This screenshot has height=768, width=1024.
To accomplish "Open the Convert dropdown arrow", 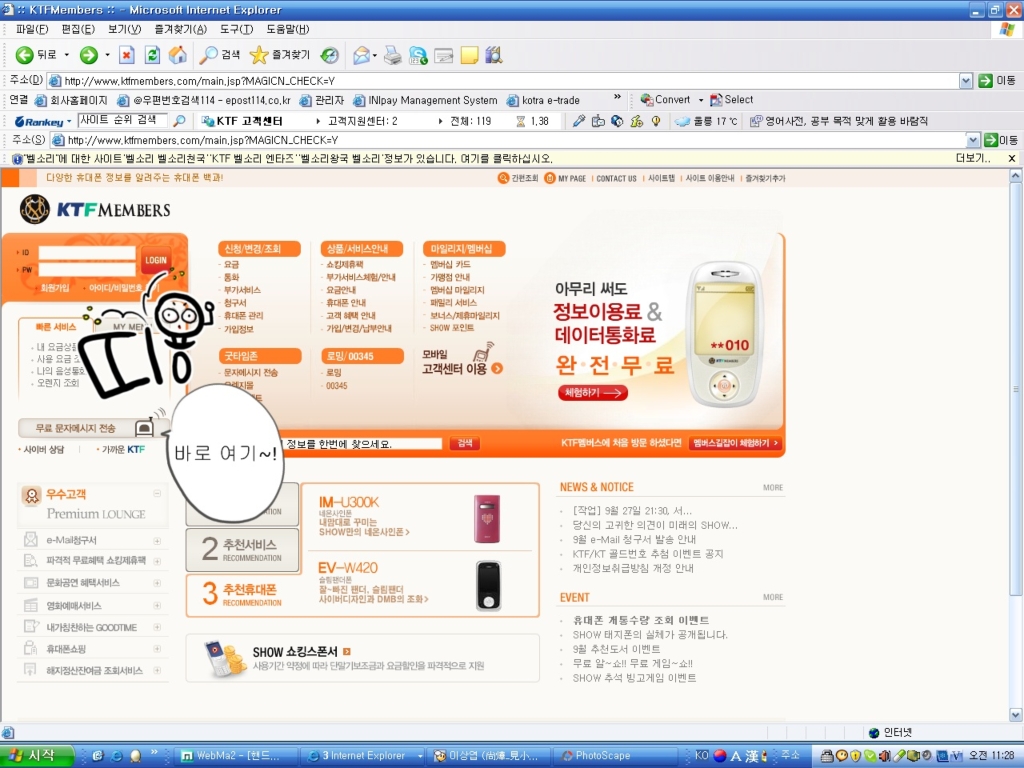I will click(x=701, y=100).
